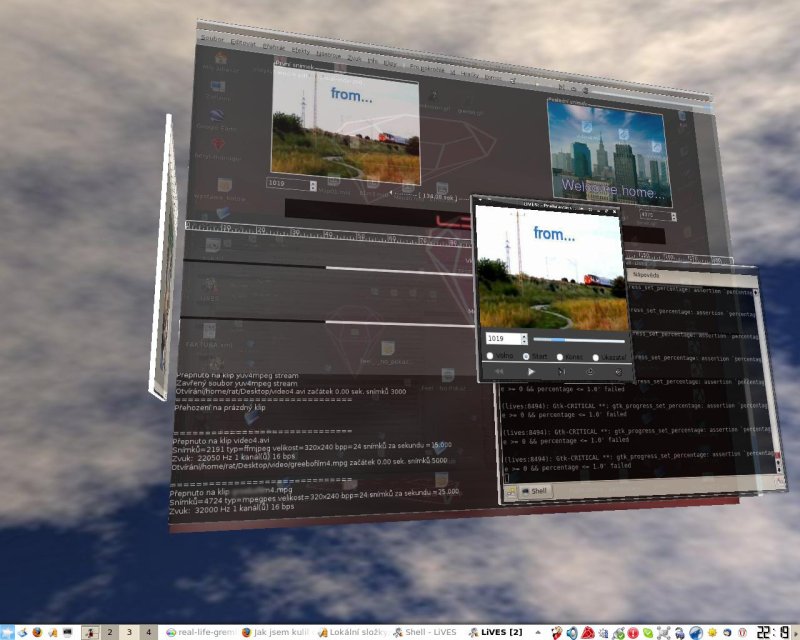Select the Shell tab in the terminal window
Viewport: 800px width, 640px height.
coord(534,491)
